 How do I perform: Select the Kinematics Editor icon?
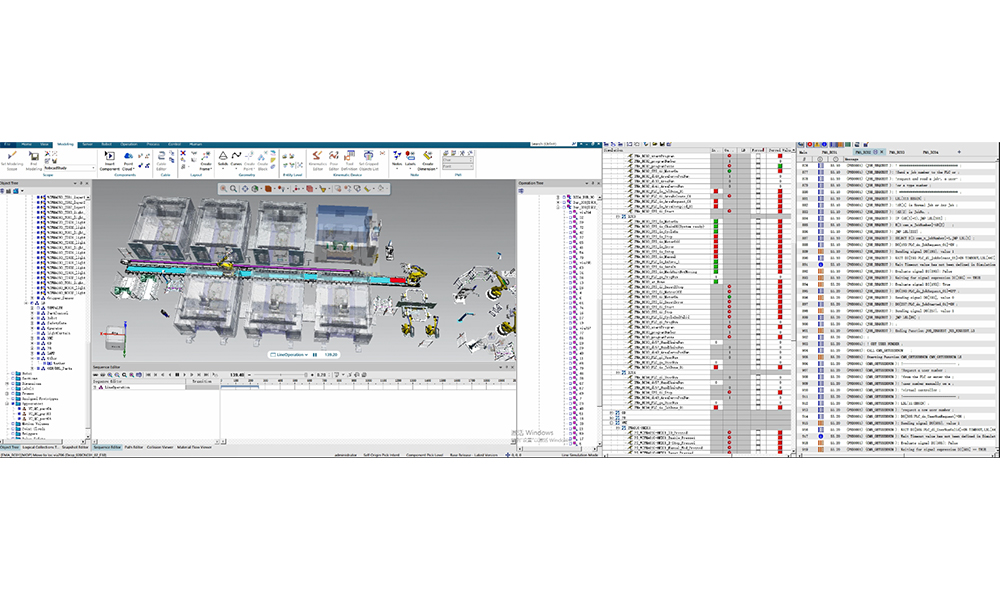(x=316, y=158)
